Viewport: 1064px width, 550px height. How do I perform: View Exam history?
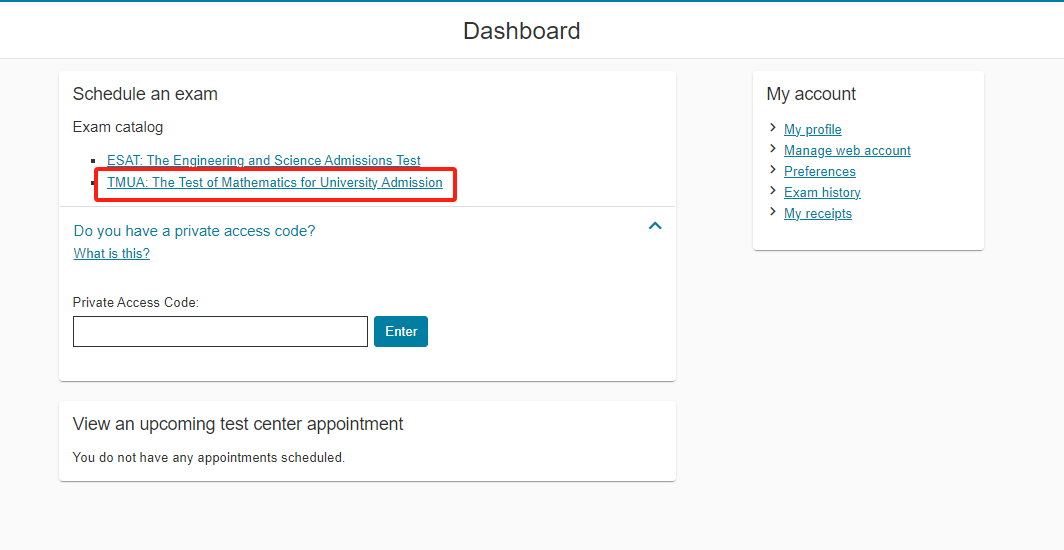(x=822, y=193)
